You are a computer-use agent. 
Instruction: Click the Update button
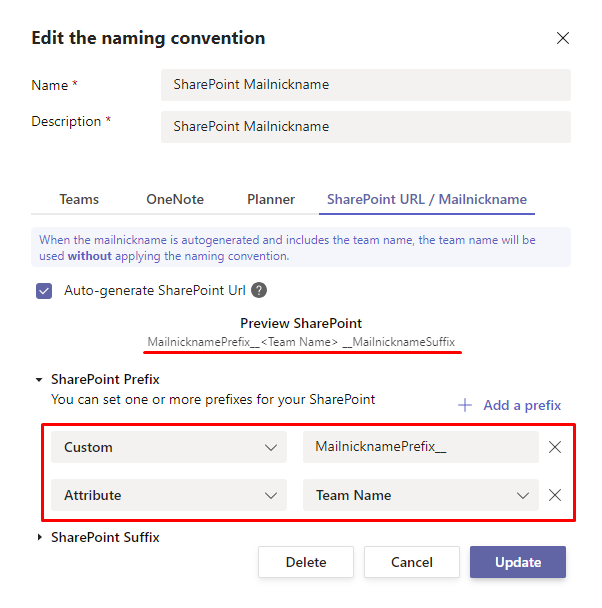point(518,562)
